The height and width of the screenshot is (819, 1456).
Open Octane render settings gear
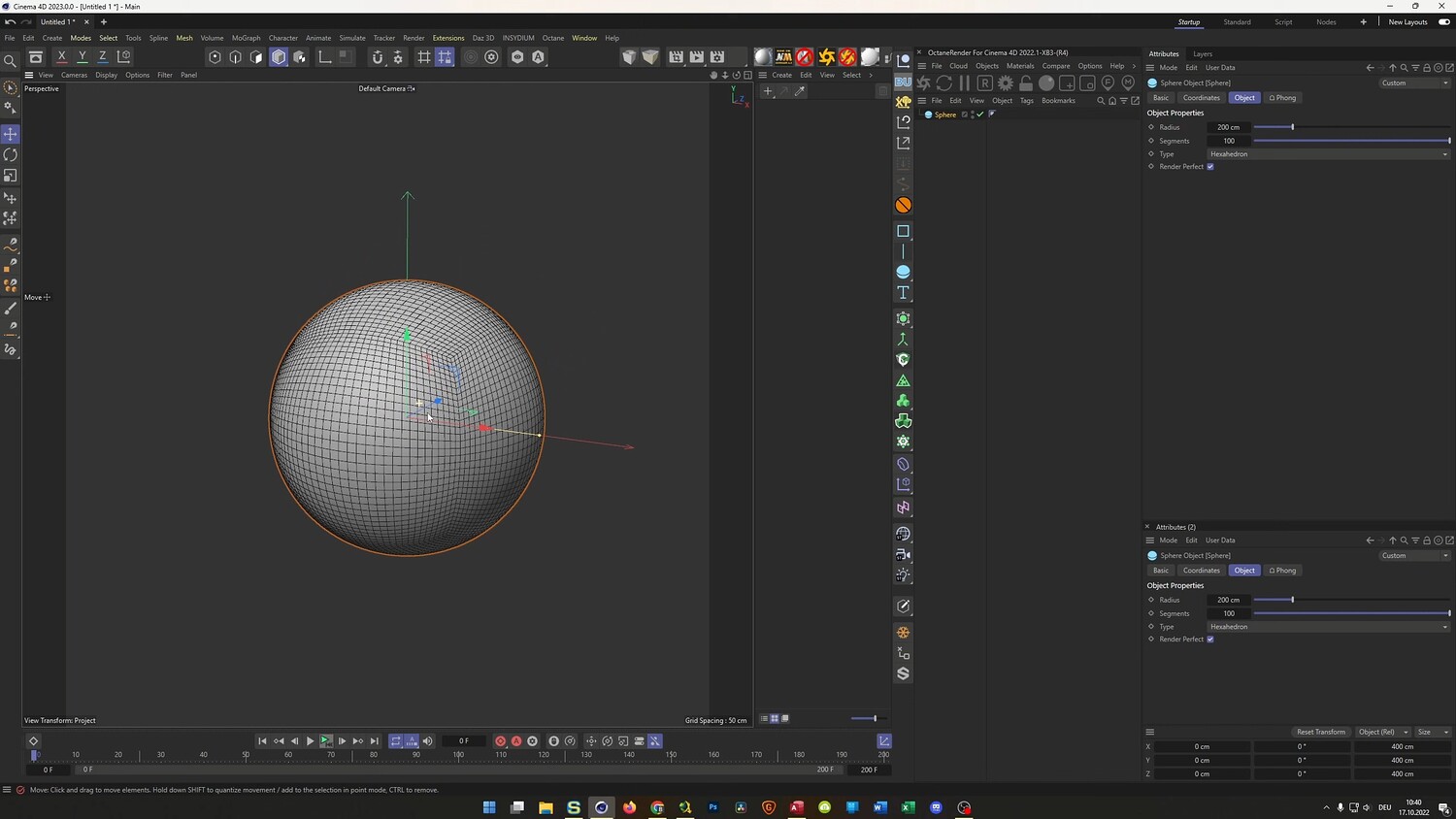click(x=1006, y=83)
